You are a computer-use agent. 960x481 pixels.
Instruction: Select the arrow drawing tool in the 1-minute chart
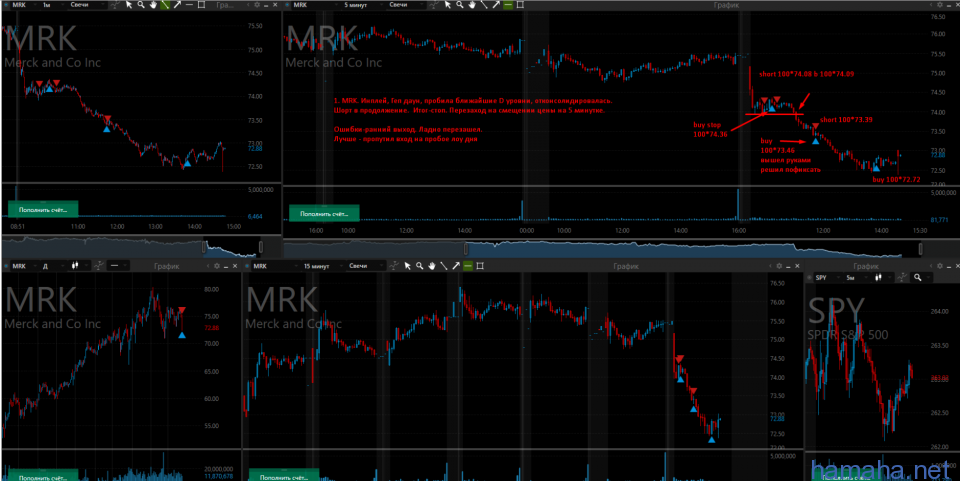coord(177,5)
